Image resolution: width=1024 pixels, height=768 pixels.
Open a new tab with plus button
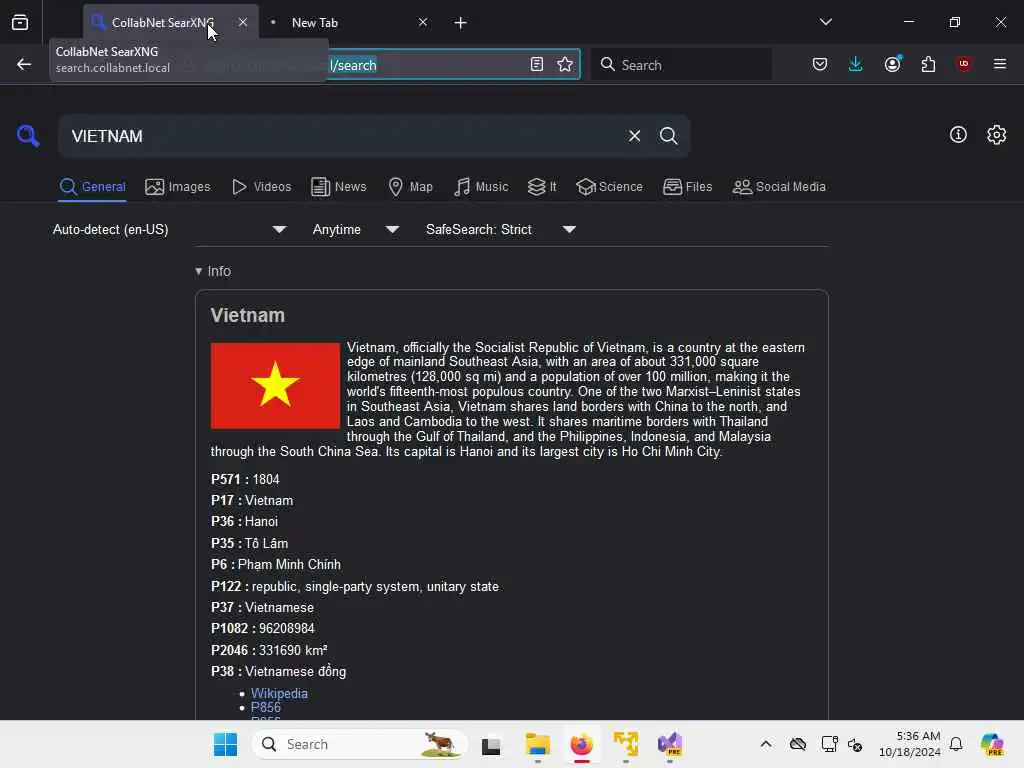[460, 23]
